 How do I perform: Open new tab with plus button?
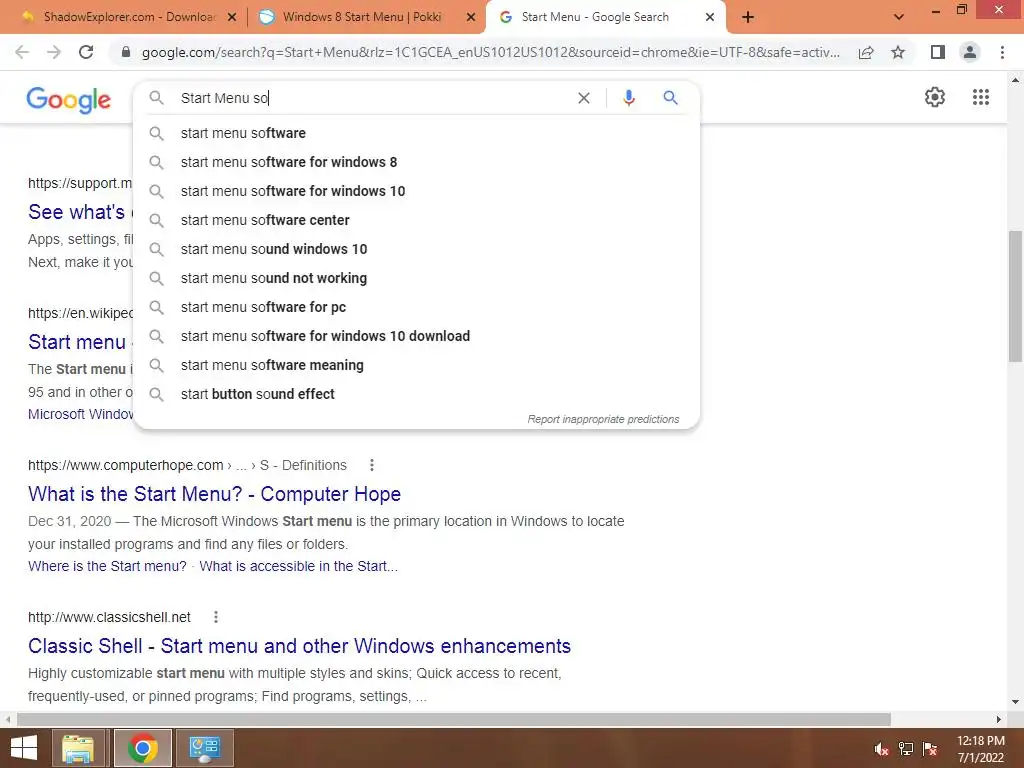748,18
